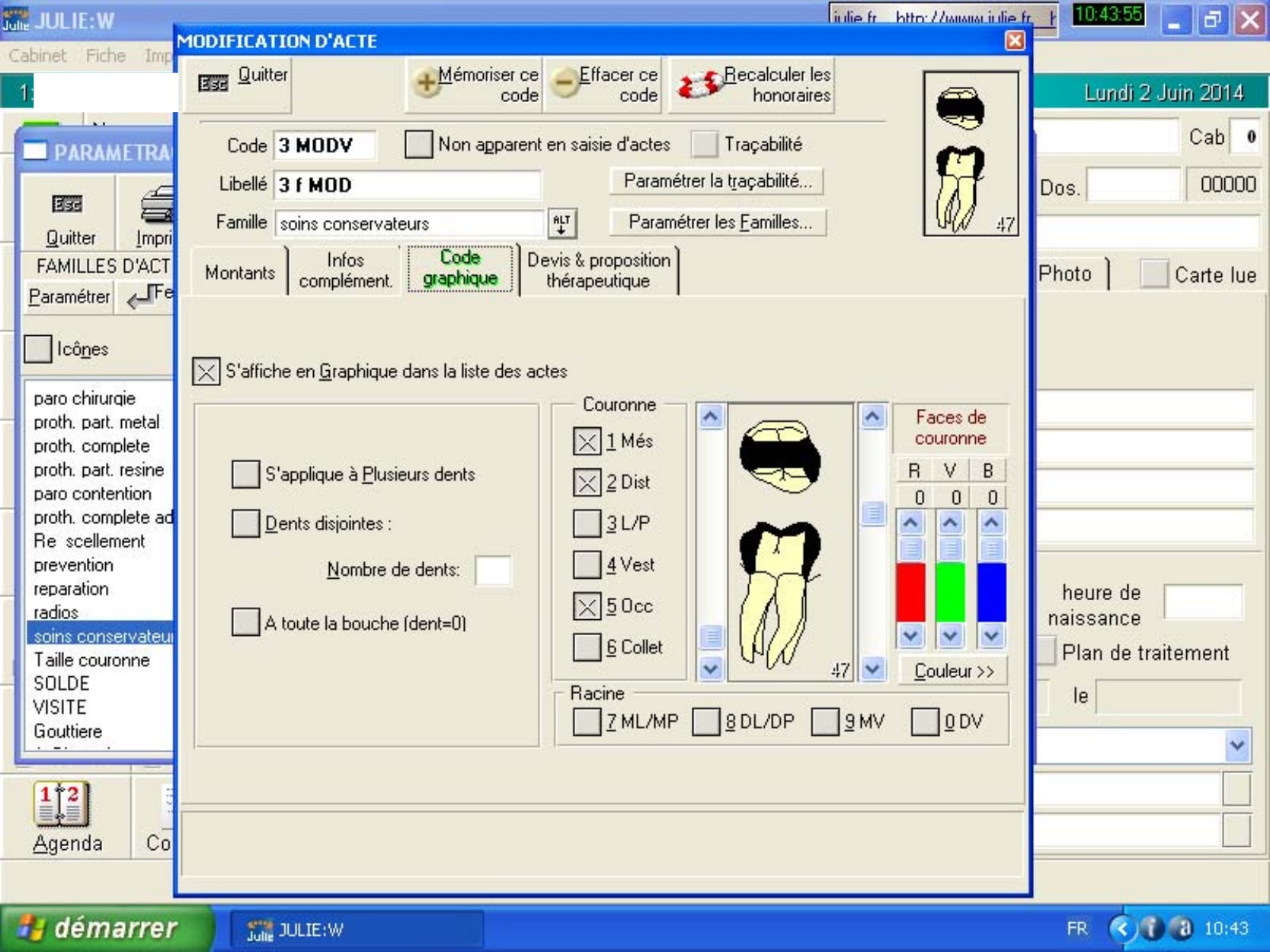Image resolution: width=1270 pixels, height=952 pixels.
Task: Click the Esc Quitter icon in dialog
Action: (213, 84)
